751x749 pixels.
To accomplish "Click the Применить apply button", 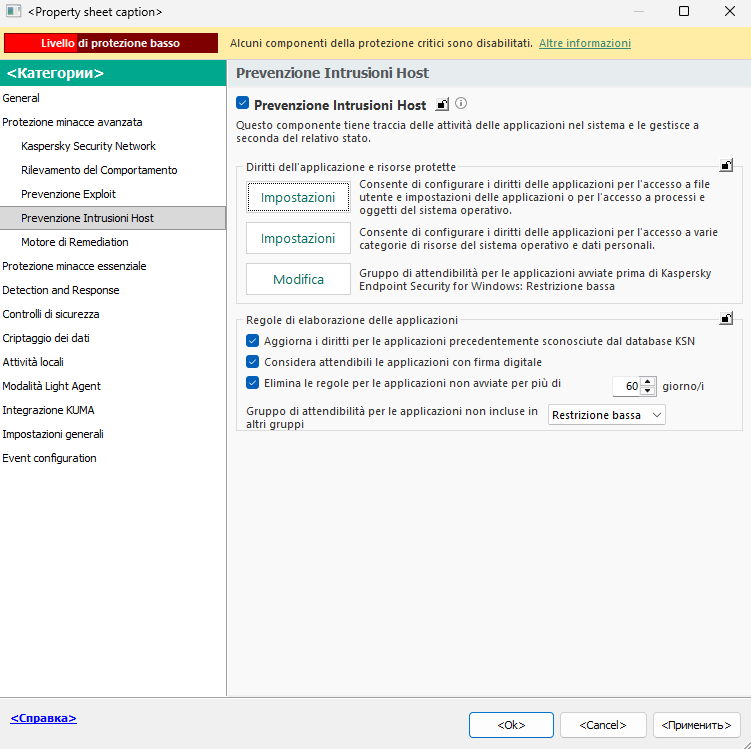I will tap(696, 725).
